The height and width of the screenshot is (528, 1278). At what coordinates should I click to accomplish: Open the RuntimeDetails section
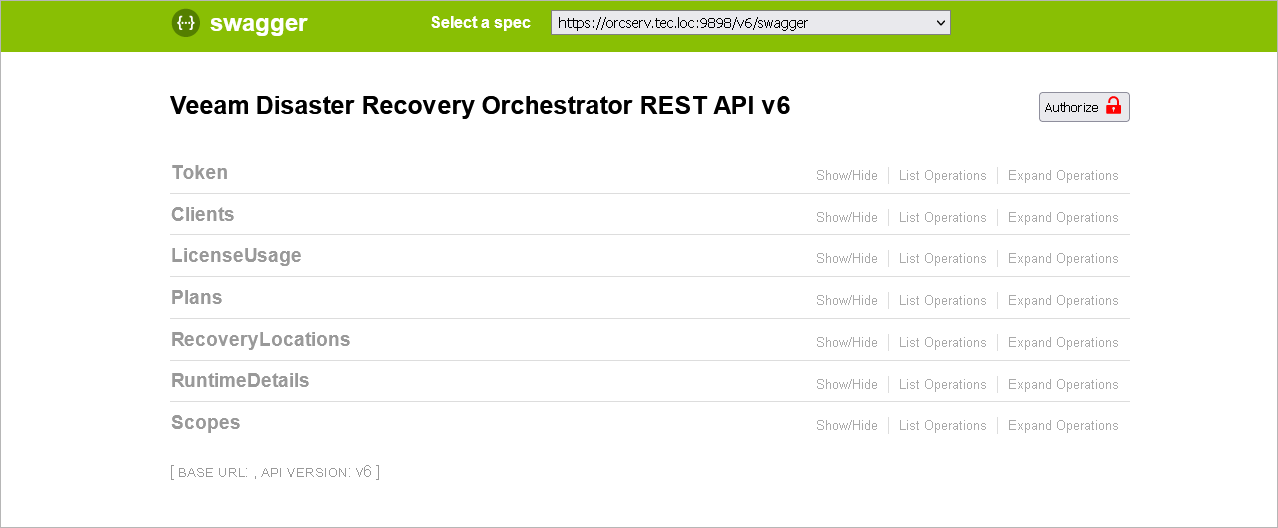click(240, 381)
